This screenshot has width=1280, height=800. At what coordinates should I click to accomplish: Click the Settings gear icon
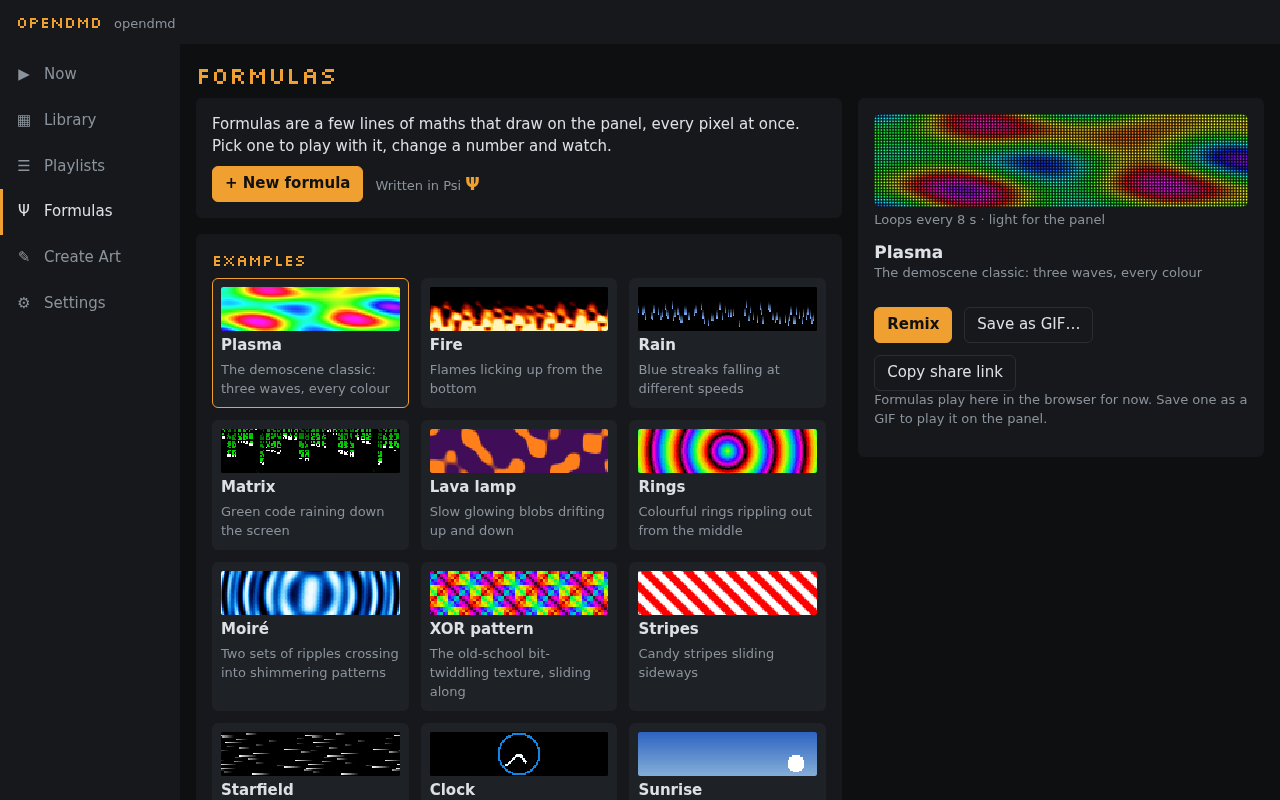pyautogui.click(x=24, y=303)
